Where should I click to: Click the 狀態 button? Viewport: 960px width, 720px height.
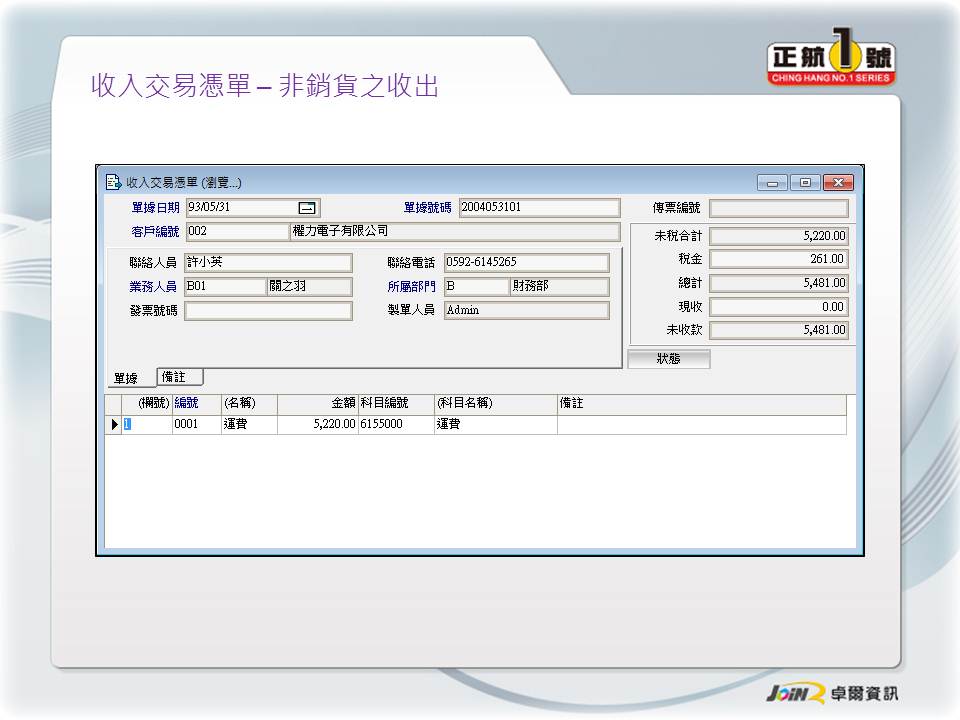point(668,359)
